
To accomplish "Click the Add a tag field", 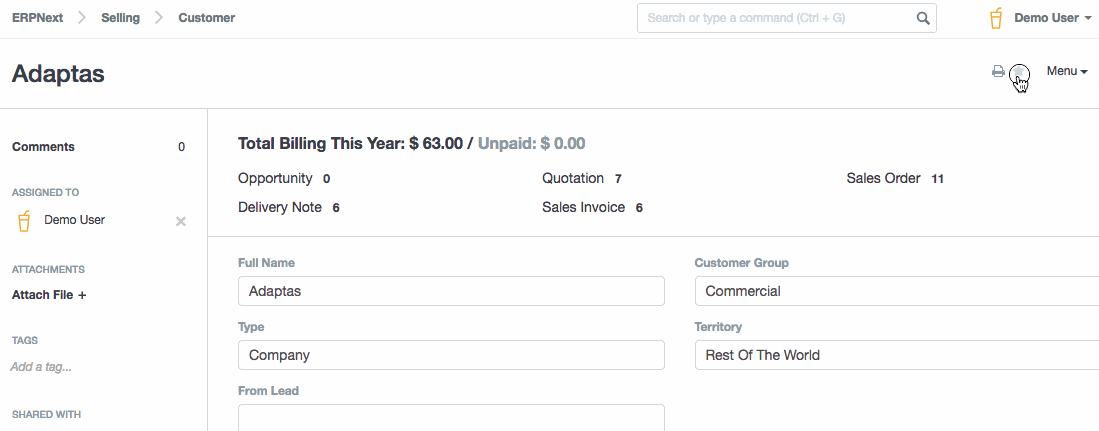I will 41,367.
